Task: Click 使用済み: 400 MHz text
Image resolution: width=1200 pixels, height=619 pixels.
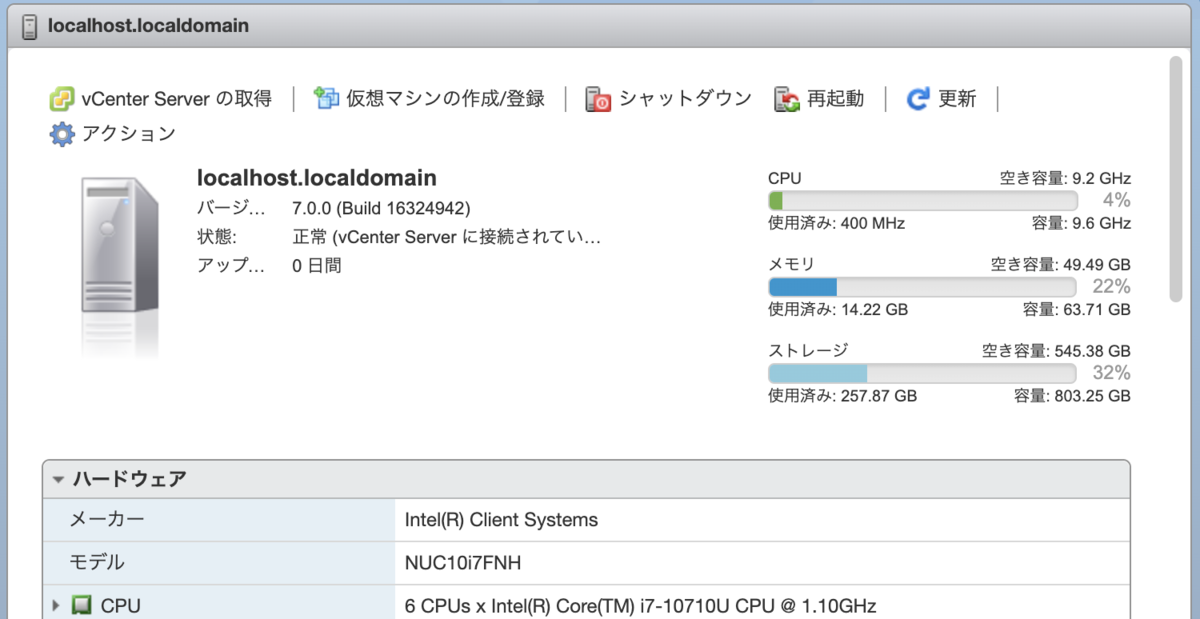Action: 836,223
